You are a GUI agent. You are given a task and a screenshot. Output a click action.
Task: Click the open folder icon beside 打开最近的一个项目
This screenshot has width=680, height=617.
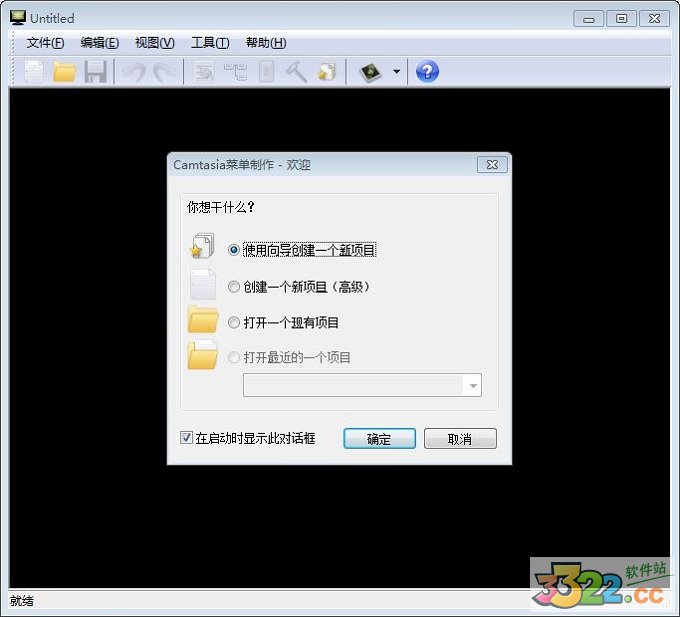[x=203, y=356]
